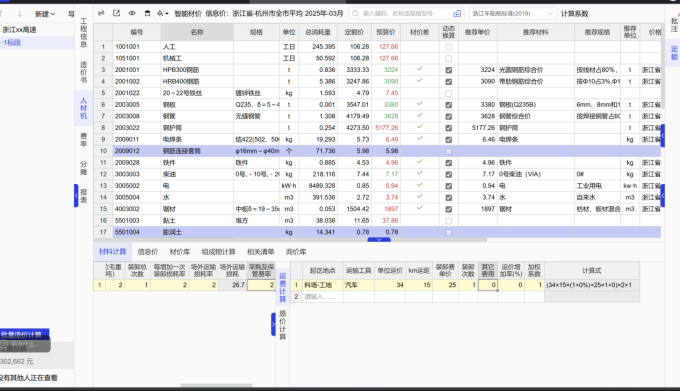This screenshot has width=680, height=391.
Task: Switch to the 材料计算 tab
Action: pos(112,252)
